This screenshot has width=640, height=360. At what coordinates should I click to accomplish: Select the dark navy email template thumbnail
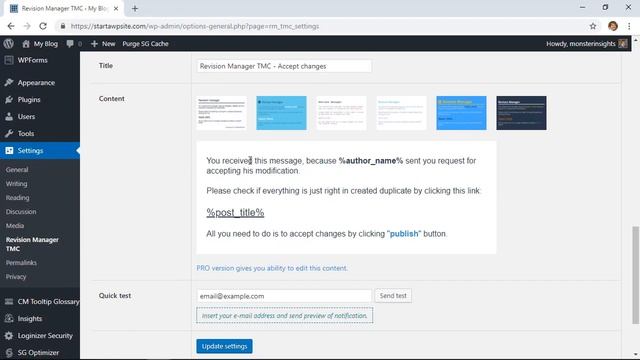coord(521,113)
